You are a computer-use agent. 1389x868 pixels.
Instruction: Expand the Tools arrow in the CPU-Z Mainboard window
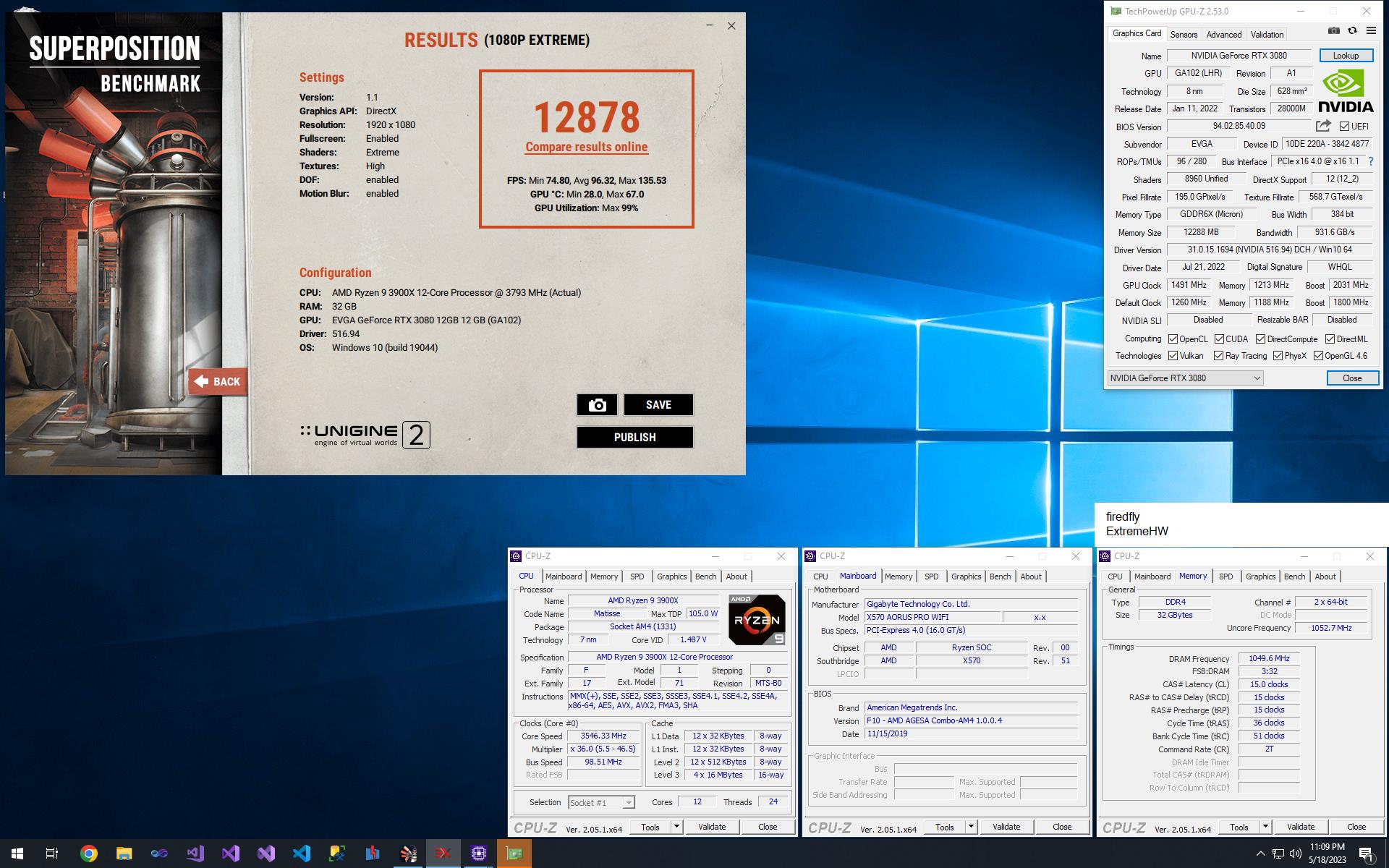pyautogui.click(x=971, y=827)
